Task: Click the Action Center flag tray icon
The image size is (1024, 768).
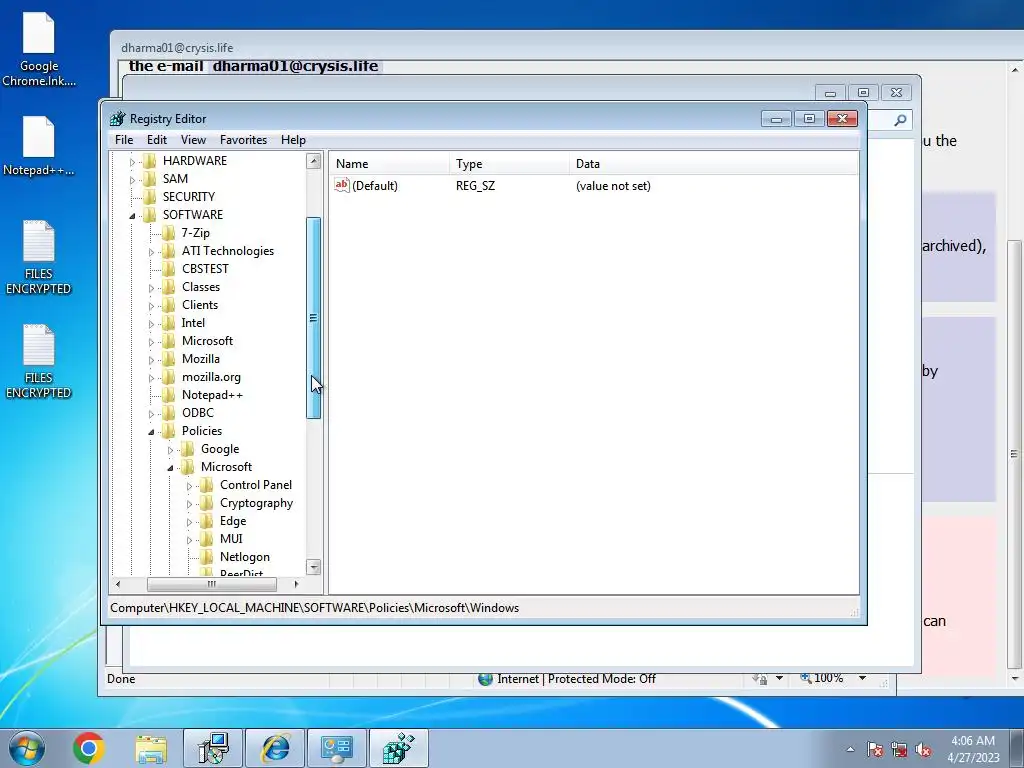Action: [875, 750]
